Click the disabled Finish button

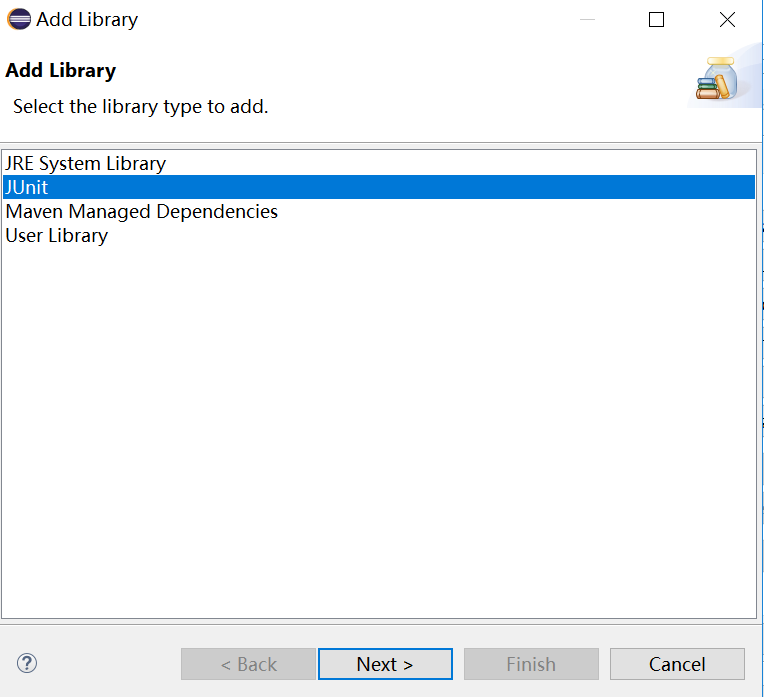click(x=531, y=664)
